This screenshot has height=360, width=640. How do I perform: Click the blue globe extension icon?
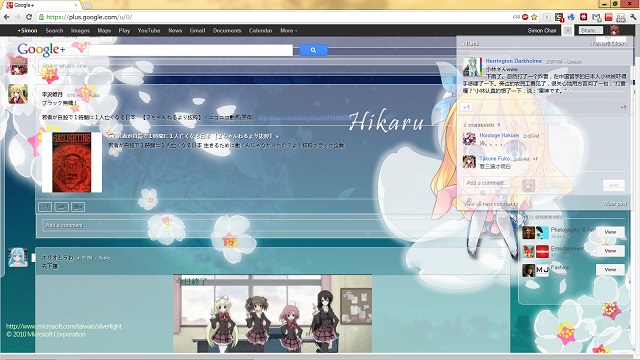pos(571,17)
